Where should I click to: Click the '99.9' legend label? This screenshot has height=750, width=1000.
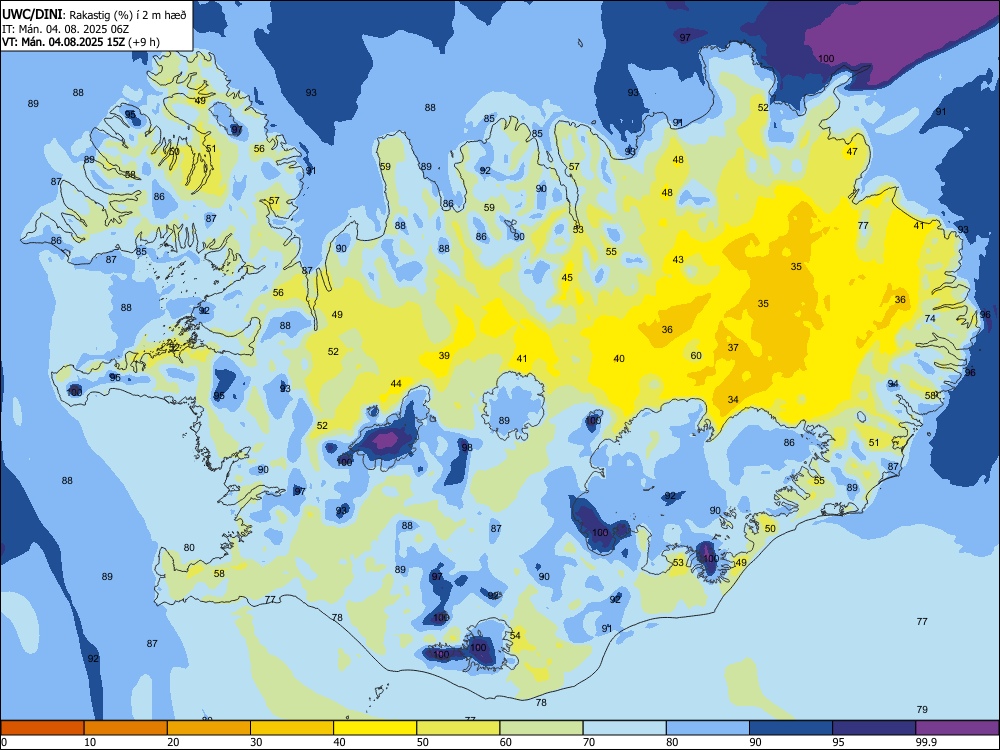point(926,742)
